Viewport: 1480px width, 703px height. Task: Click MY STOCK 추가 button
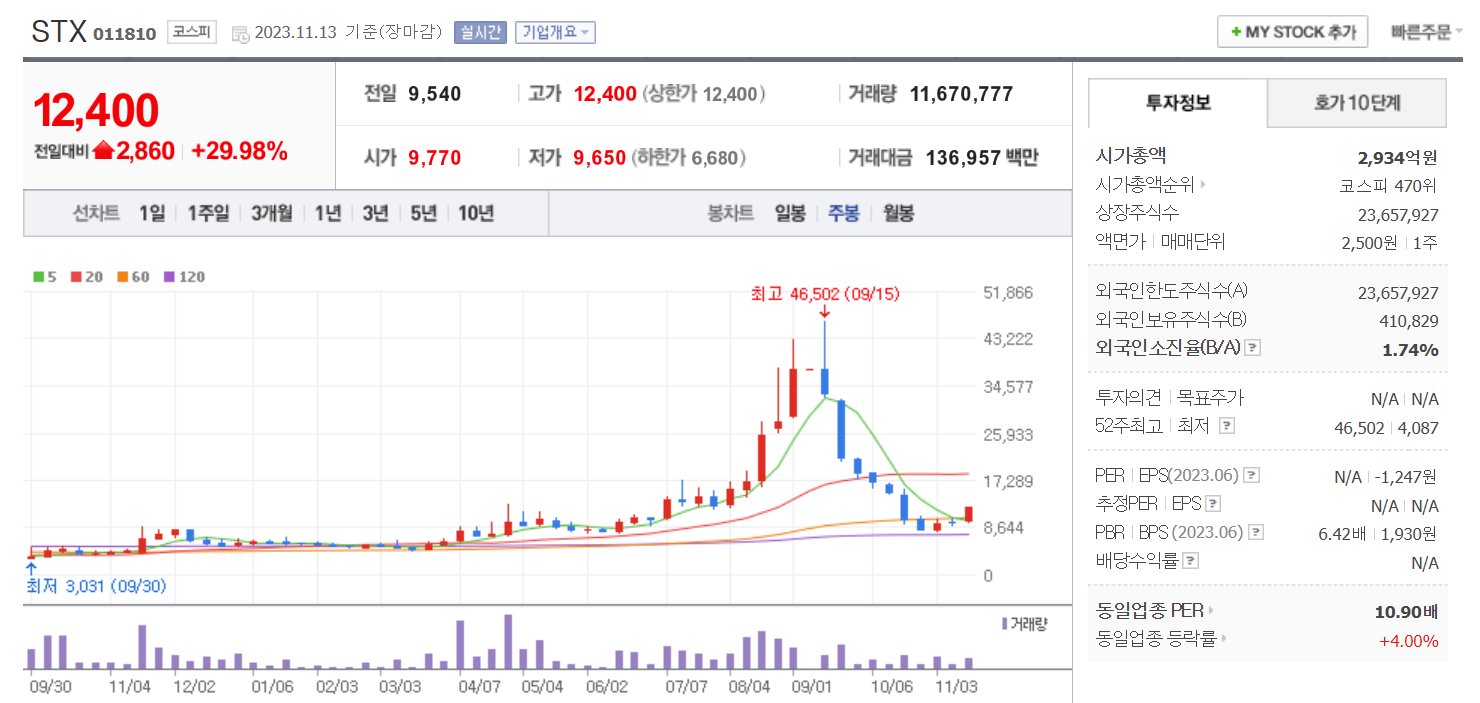1292,32
